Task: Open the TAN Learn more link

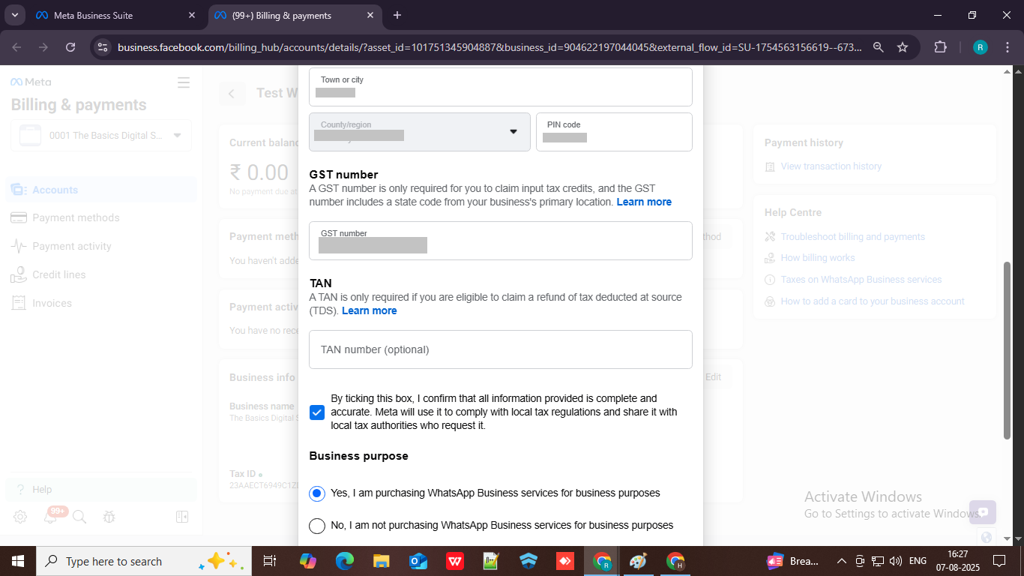Action: click(x=369, y=311)
